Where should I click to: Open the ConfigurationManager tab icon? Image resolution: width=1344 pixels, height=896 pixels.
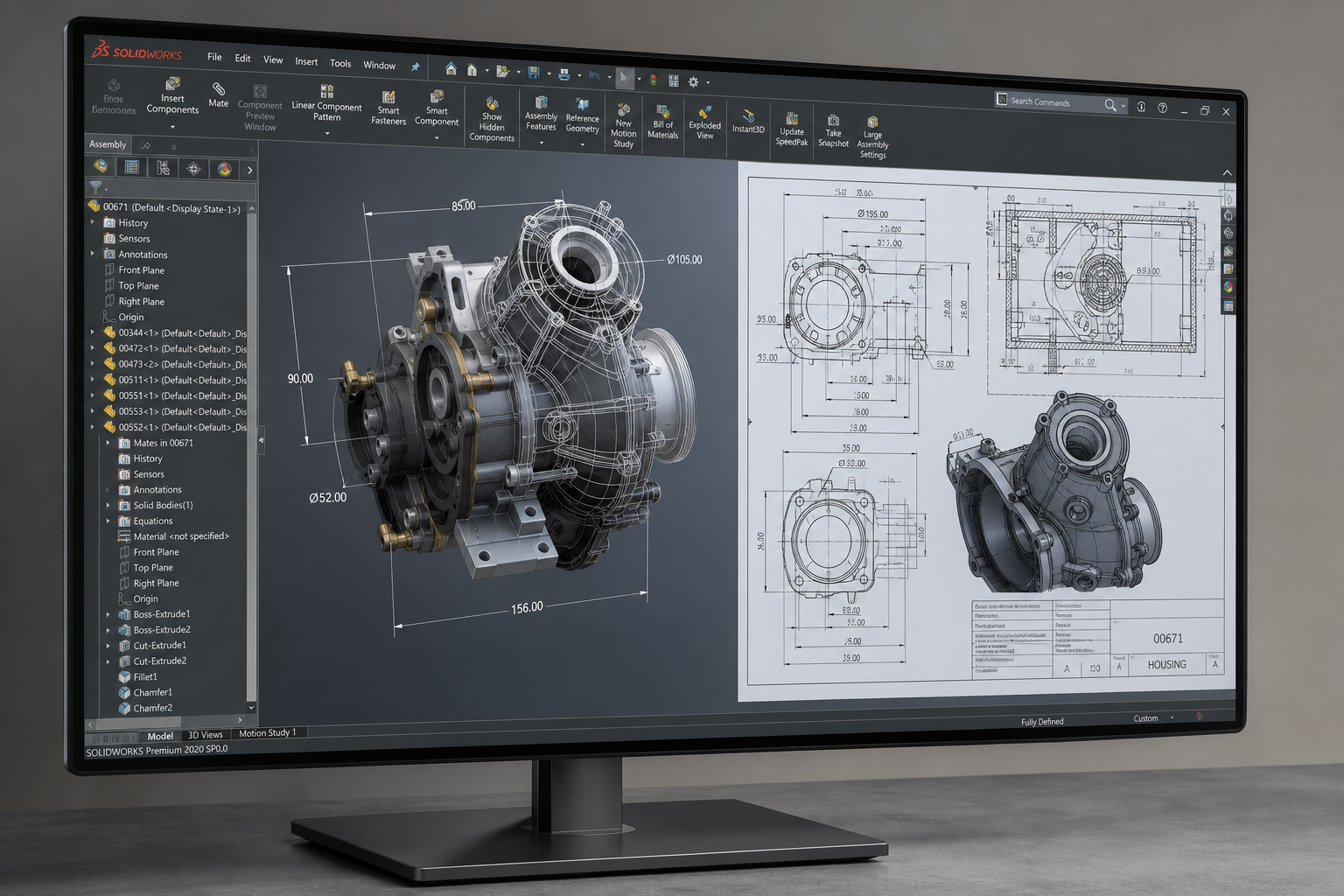pyautogui.click(x=163, y=168)
